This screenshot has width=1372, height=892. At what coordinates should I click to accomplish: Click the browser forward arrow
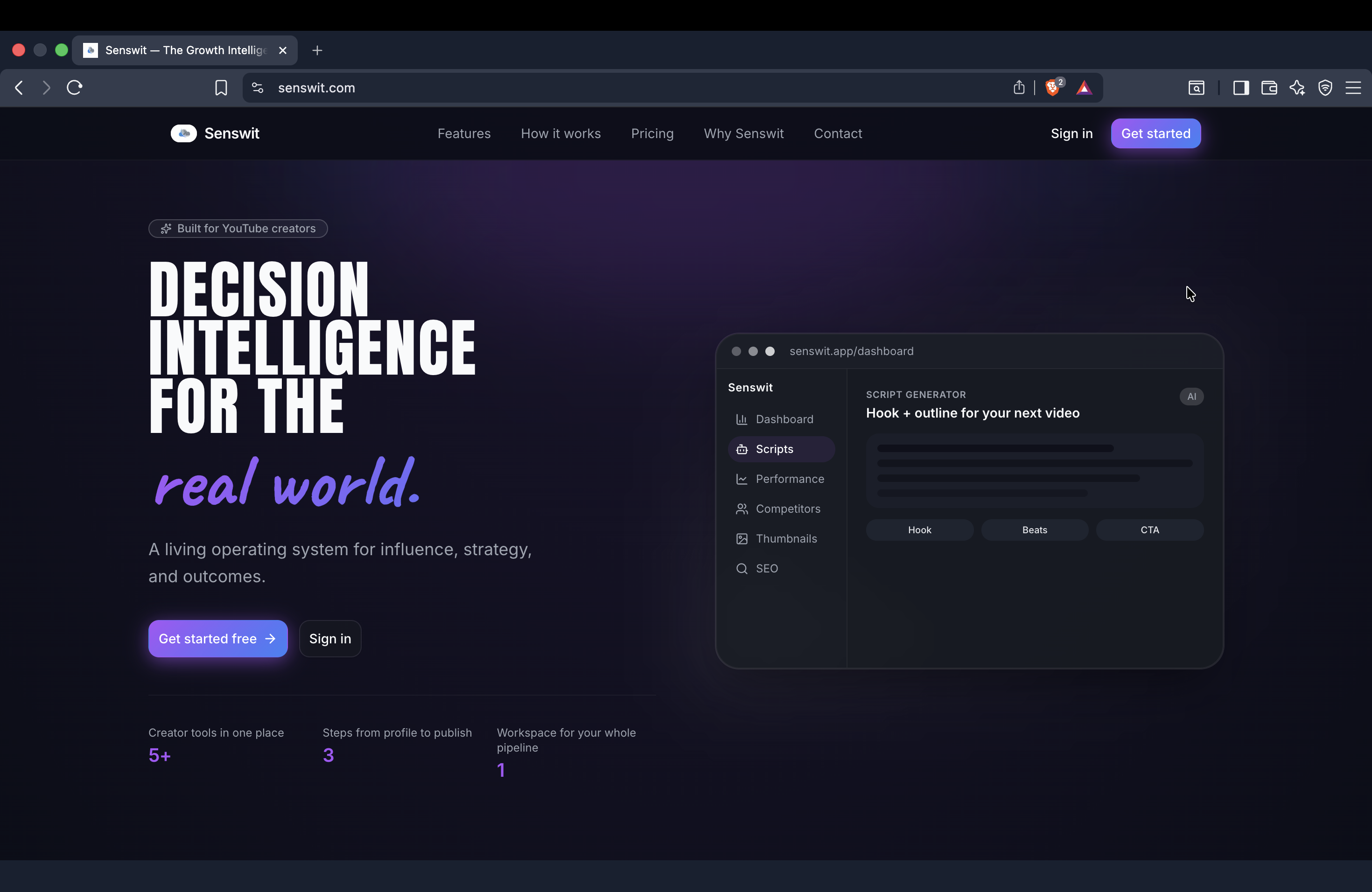click(47, 88)
